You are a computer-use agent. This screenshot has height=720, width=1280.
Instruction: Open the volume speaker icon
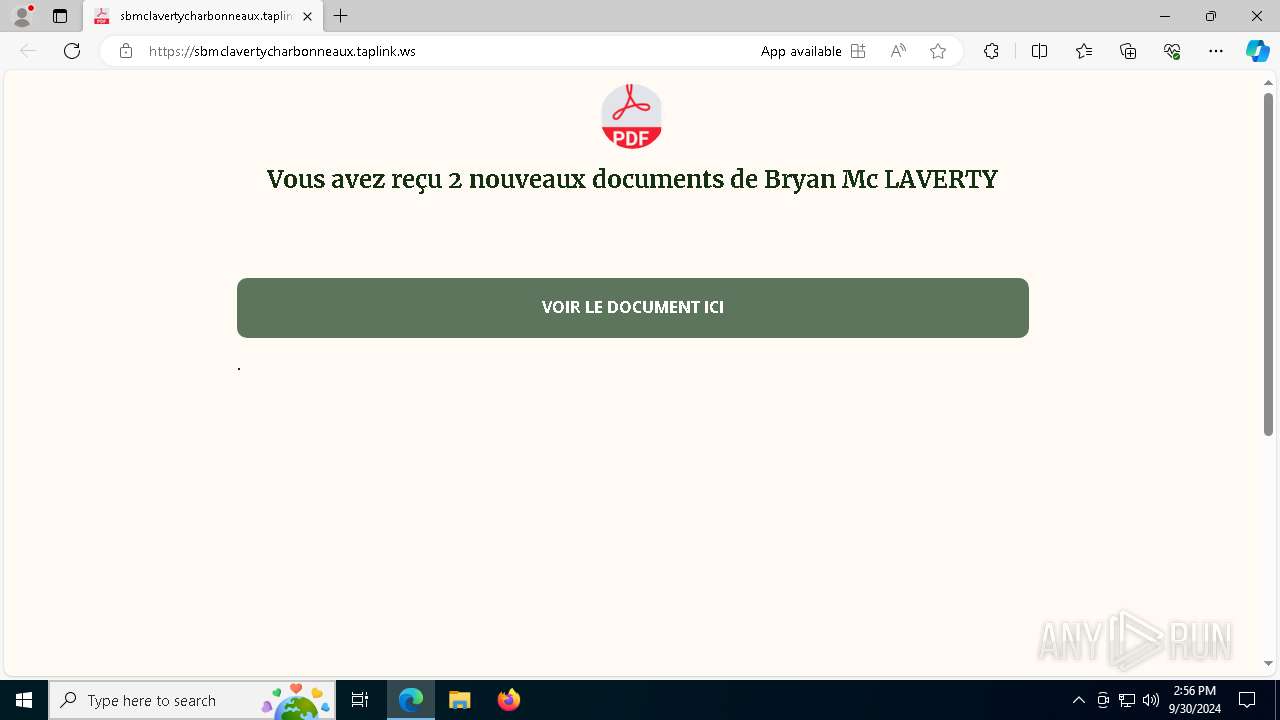[1151, 700]
